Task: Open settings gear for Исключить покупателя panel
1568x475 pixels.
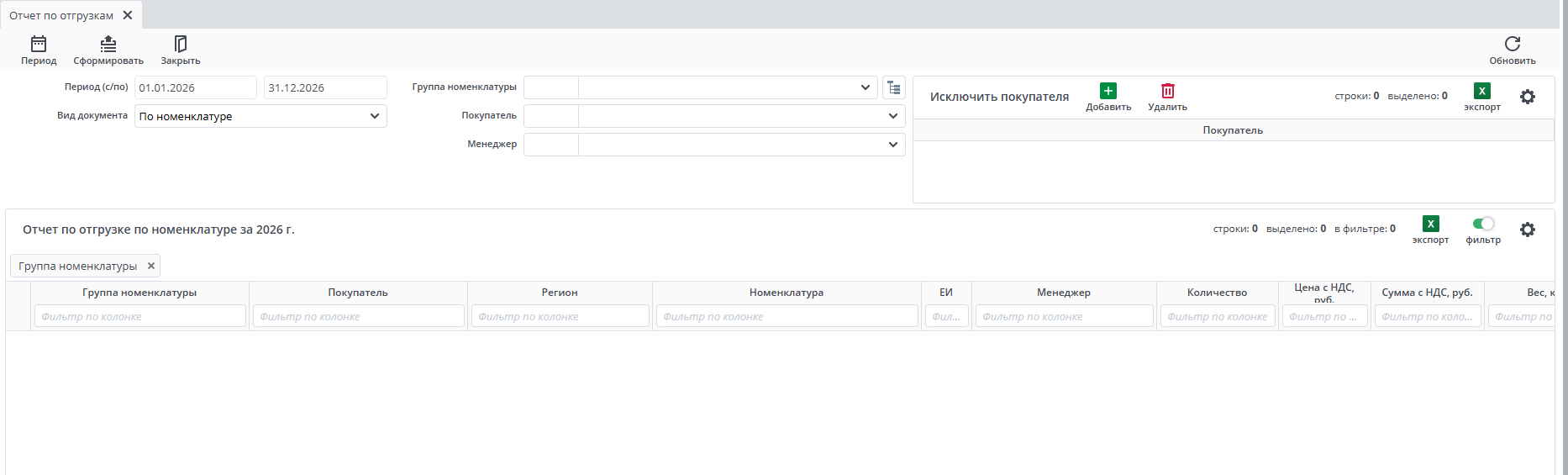Action: 1527,97
